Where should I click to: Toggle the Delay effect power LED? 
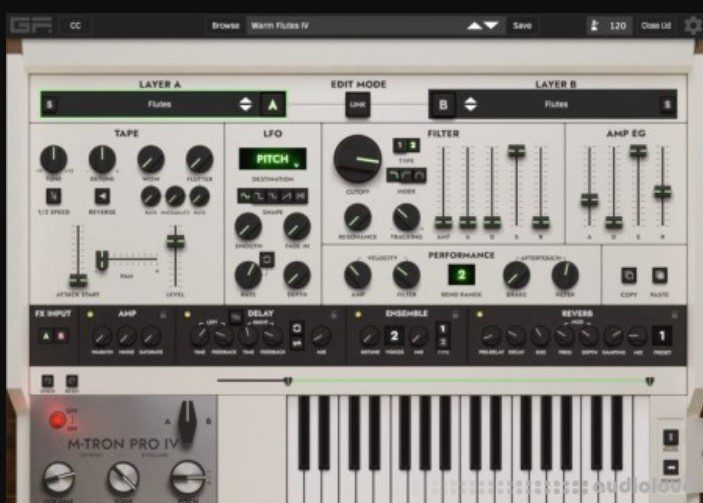[x=187, y=315]
